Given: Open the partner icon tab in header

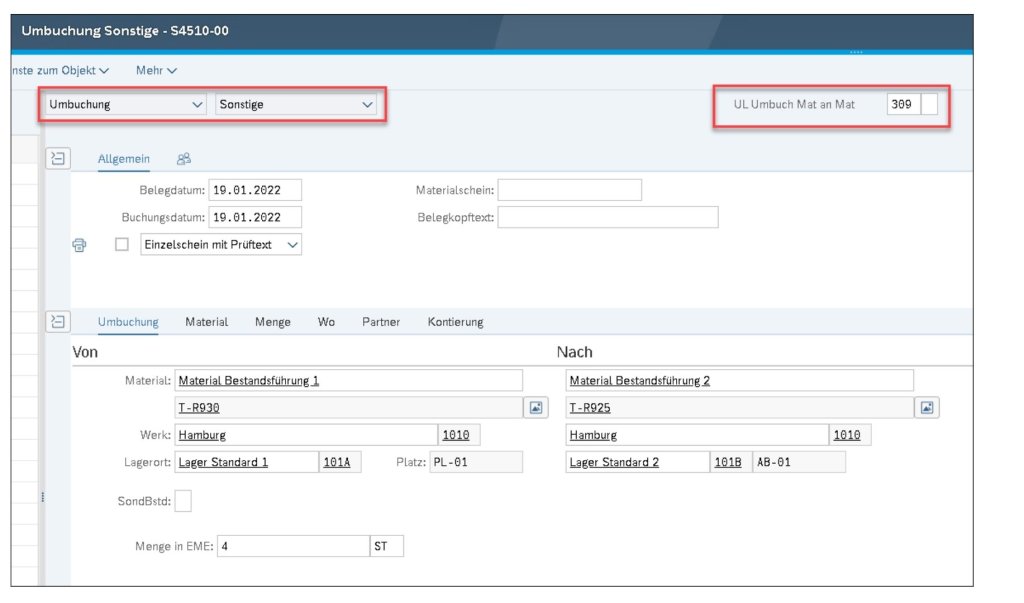Looking at the screenshot, I should coord(184,159).
